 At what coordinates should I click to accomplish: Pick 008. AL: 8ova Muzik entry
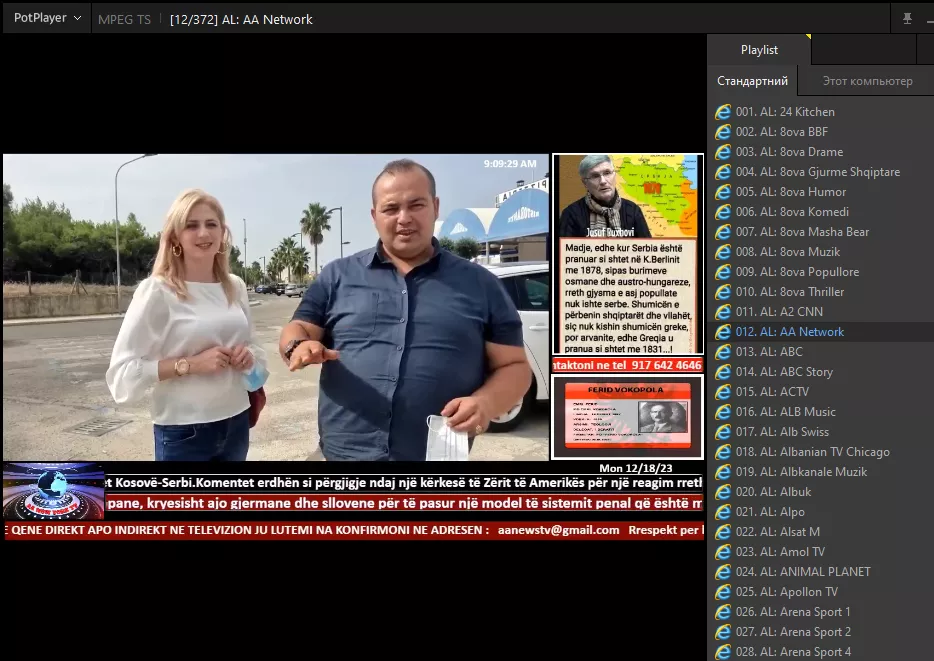[x=822, y=252]
